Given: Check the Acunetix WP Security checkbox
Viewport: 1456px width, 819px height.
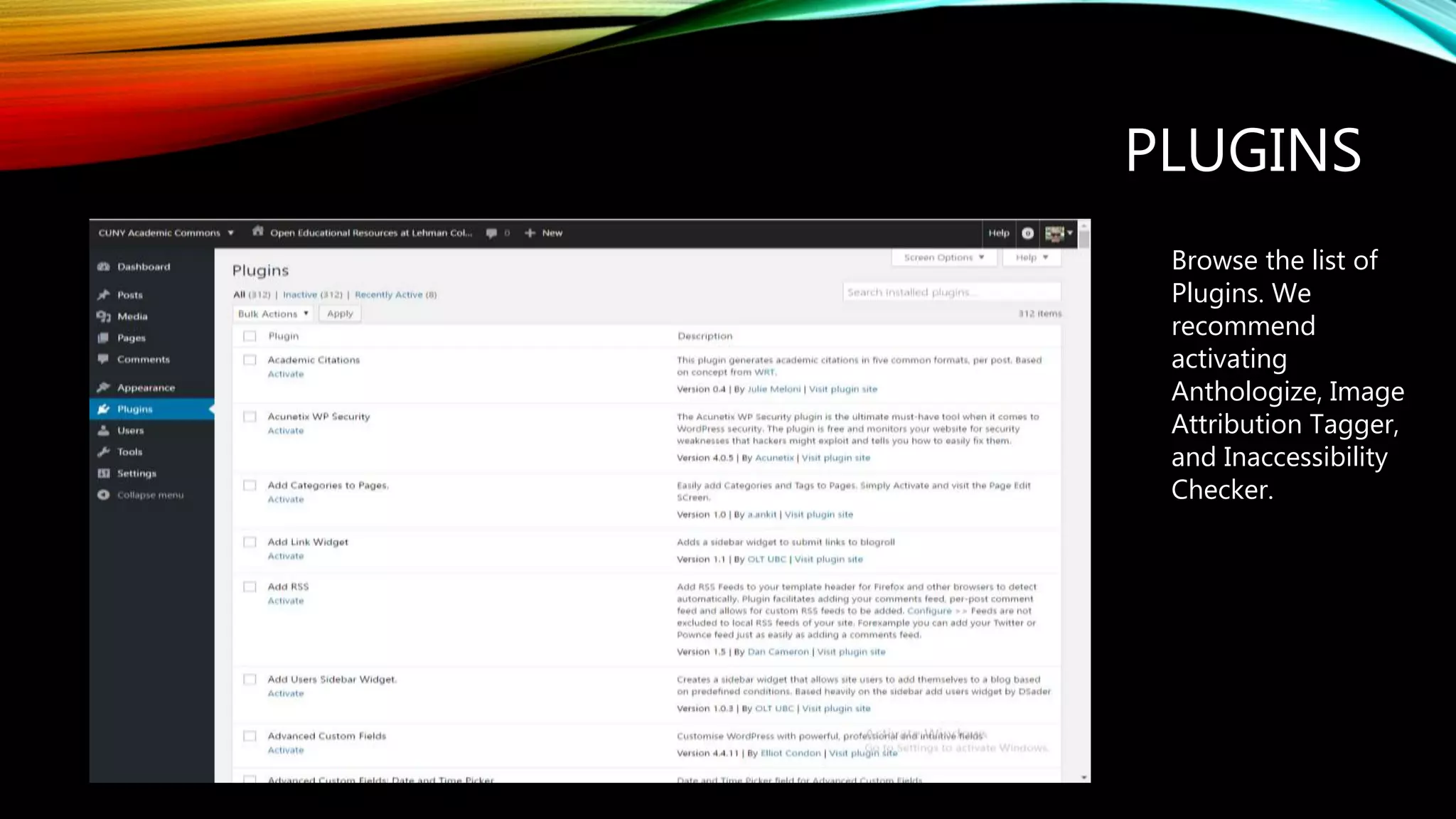Looking at the screenshot, I should (x=250, y=417).
